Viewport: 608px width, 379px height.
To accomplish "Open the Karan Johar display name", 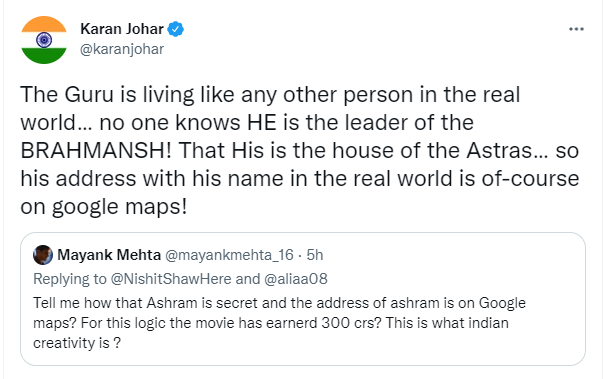I will tap(122, 29).
